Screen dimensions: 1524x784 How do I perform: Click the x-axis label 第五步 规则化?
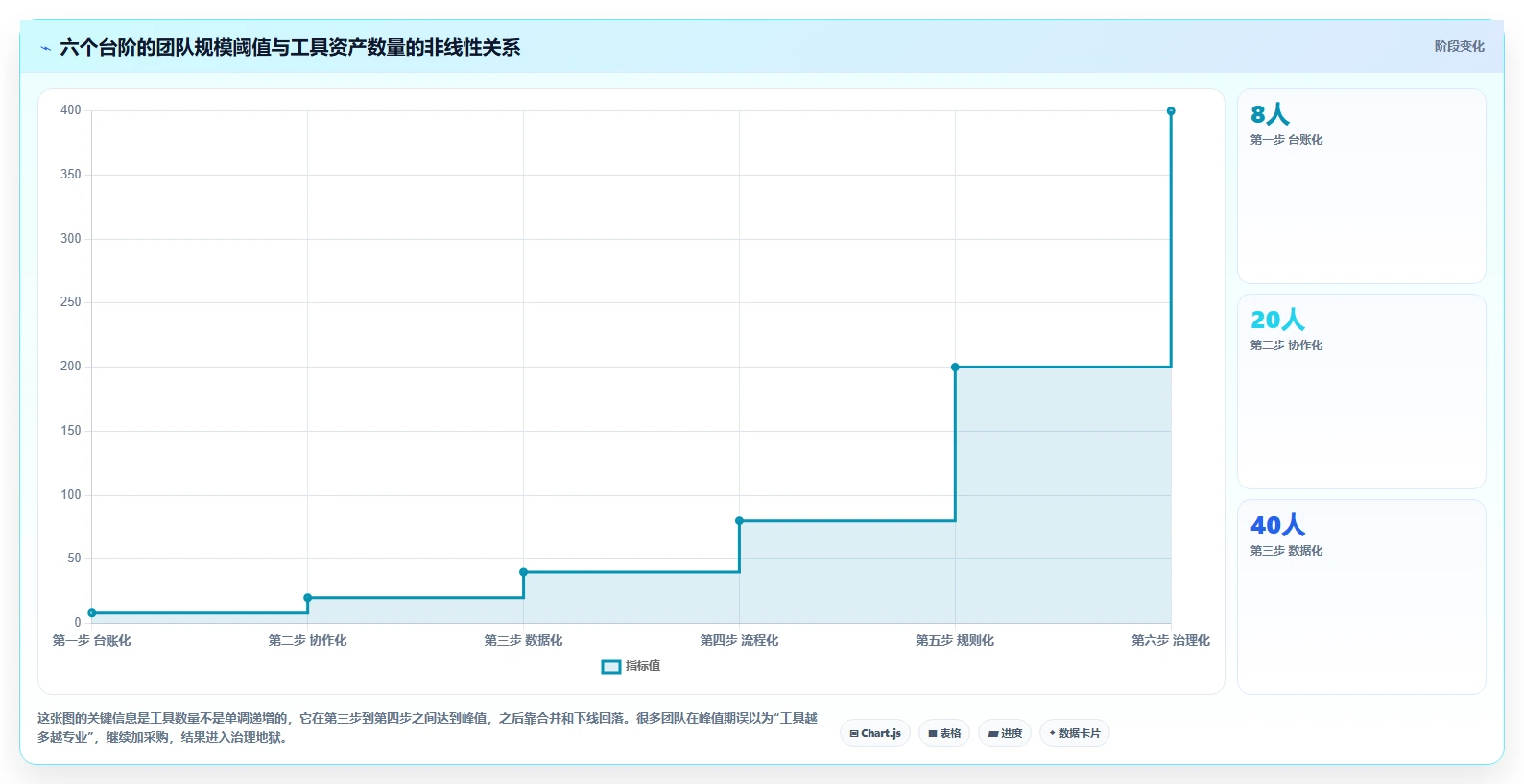[955, 640]
